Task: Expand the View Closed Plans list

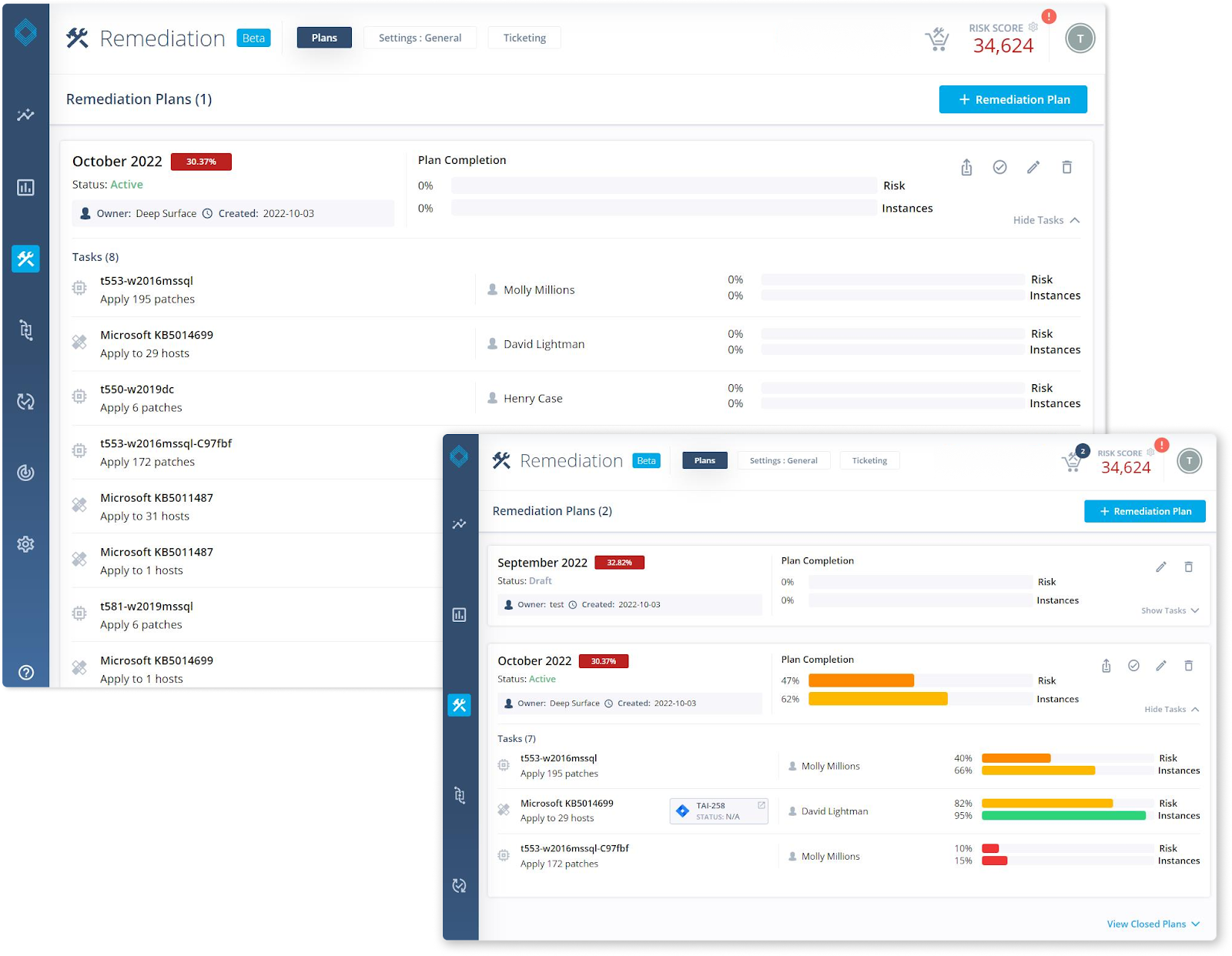Action: point(1153,924)
